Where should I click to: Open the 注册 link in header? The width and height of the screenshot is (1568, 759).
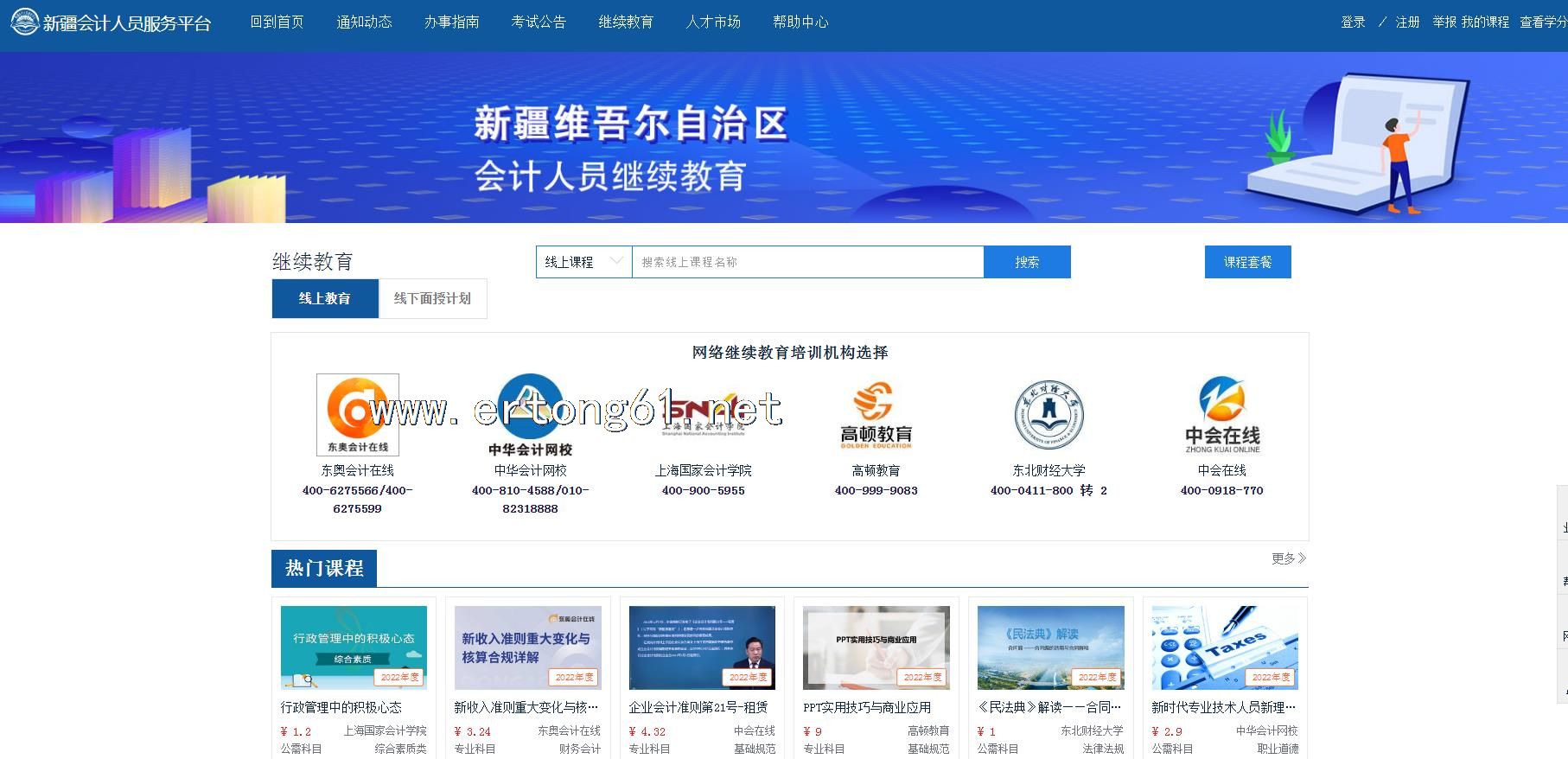click(1407, 22)
